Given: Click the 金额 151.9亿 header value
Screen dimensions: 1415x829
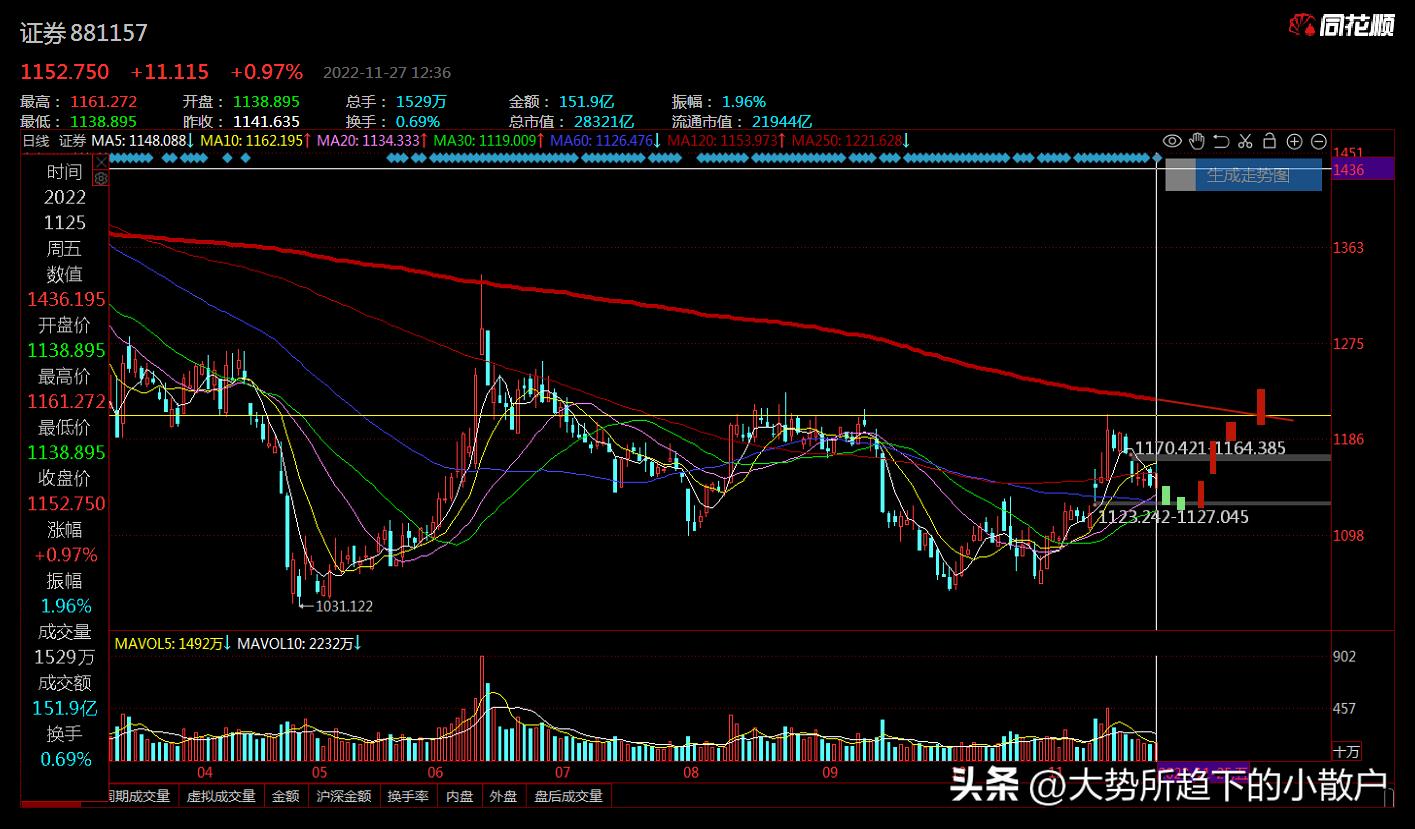Looking at the screenshot, I should tap(587, 102).
